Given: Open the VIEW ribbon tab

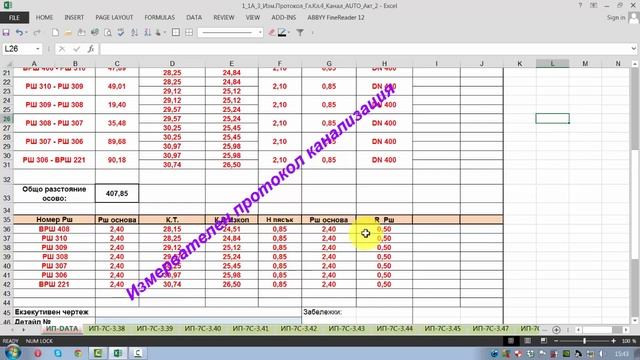Looking at the screenshot, I should (253, 18).
